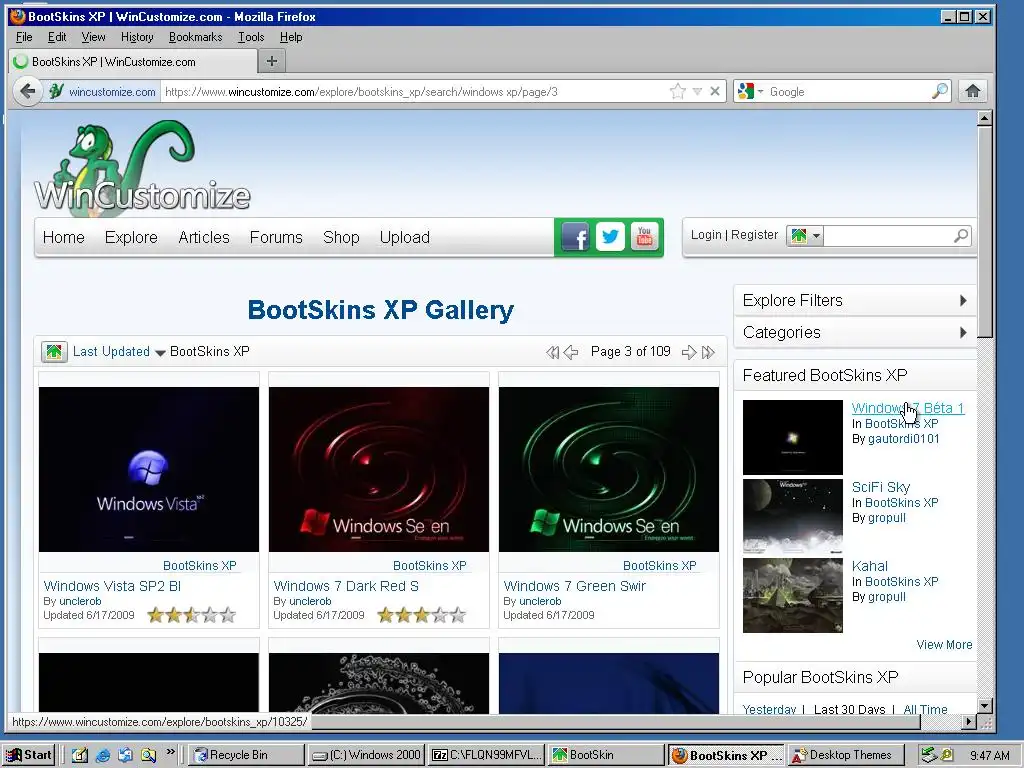
Task: Click the Firefox Home button
Action: [972, 91]
